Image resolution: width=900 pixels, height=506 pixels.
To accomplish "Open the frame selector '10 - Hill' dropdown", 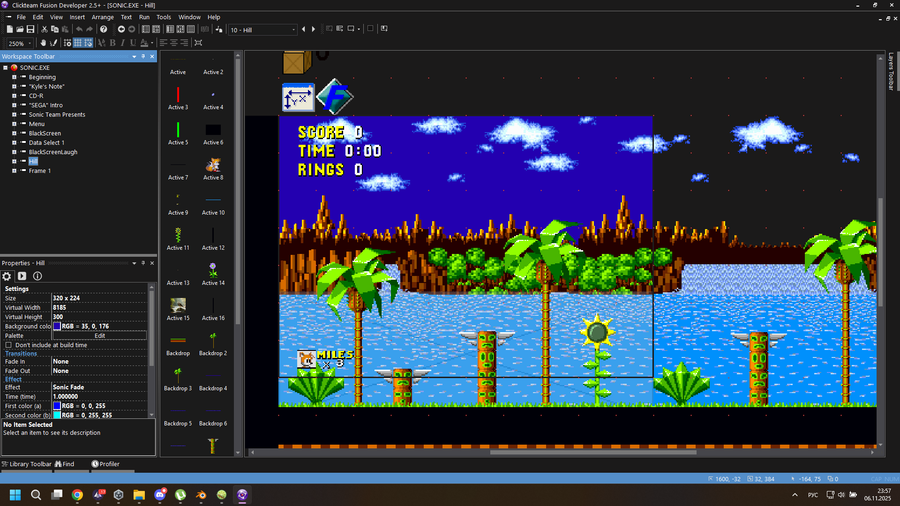I will click(293, 30).
